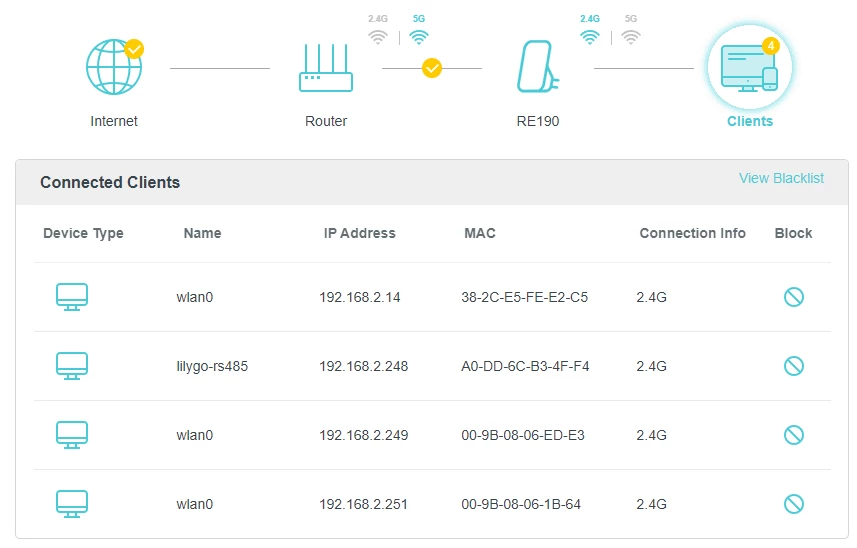Click the extender 2.4G Wi-Fi signal icon
Viewport: 857px width, 548px height.
tap(590, 37)
